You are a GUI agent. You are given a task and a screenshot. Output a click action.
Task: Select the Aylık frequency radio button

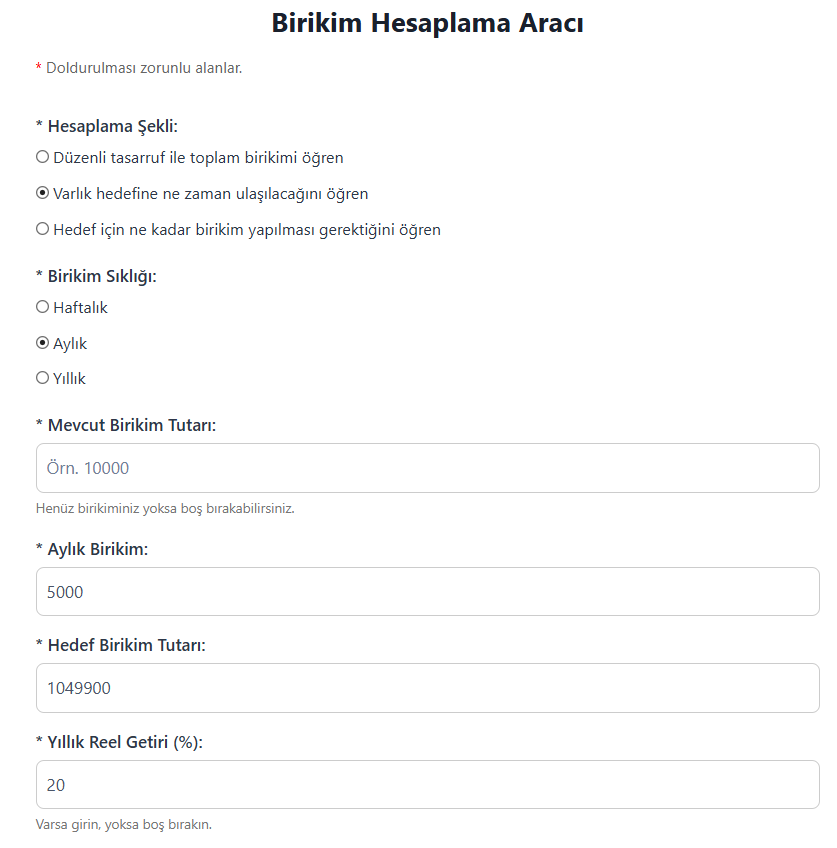(x=42, y=343)
